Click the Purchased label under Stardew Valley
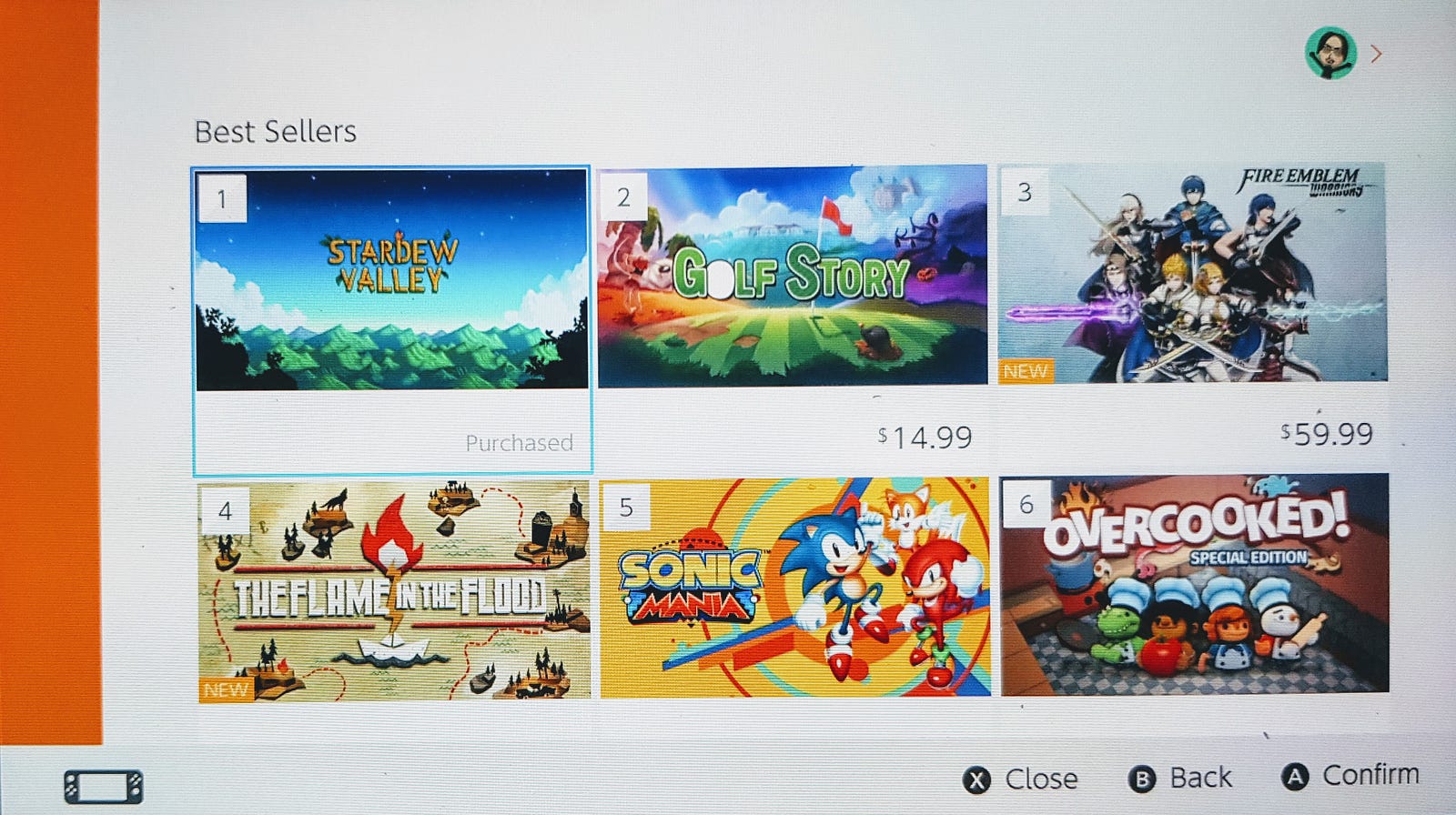Screen dimensions: 1456x815 pos(520,443)
